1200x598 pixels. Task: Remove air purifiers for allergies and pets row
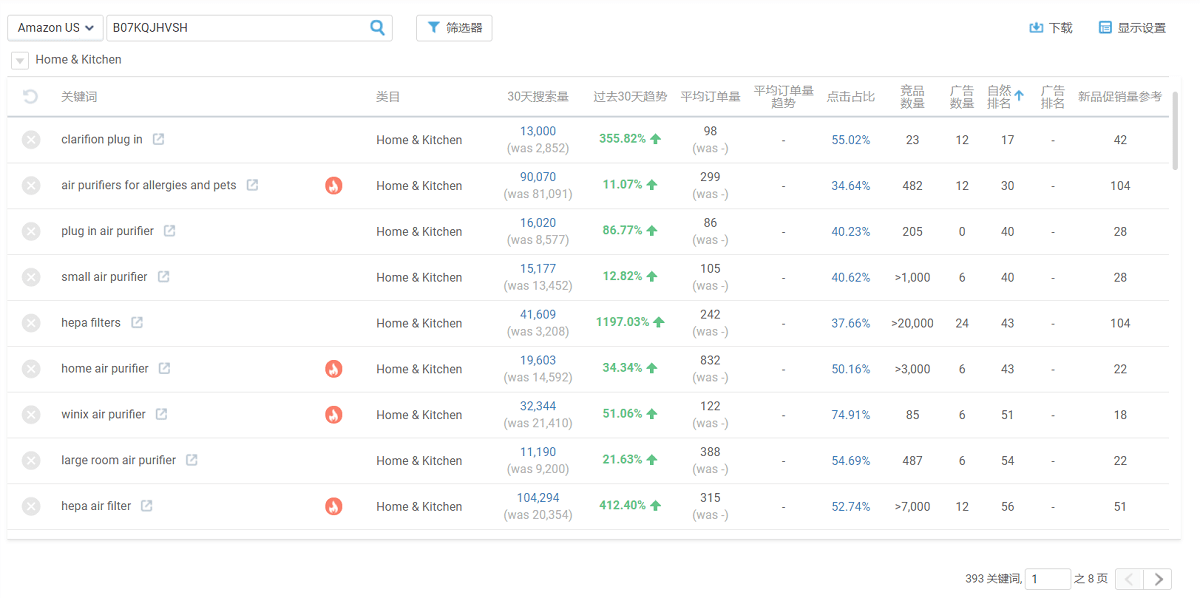click(31, 186)
